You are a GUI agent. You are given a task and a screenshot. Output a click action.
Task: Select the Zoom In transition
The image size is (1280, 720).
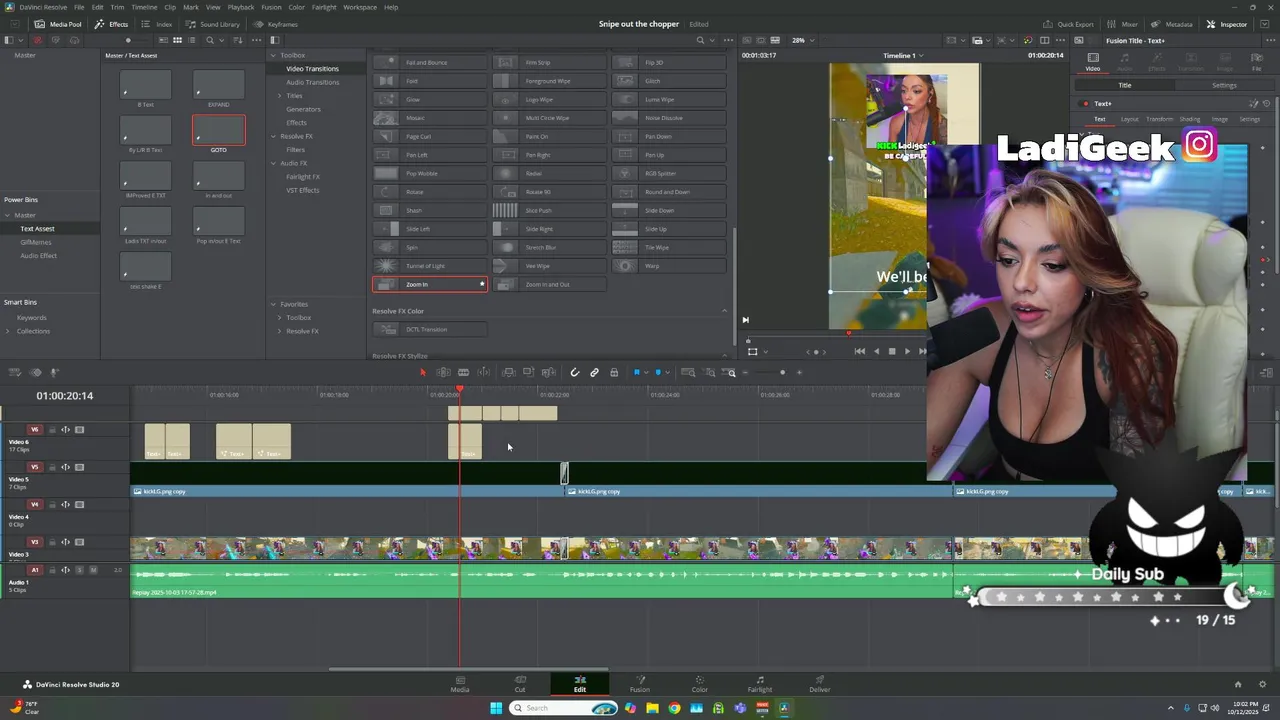point(430,284)
